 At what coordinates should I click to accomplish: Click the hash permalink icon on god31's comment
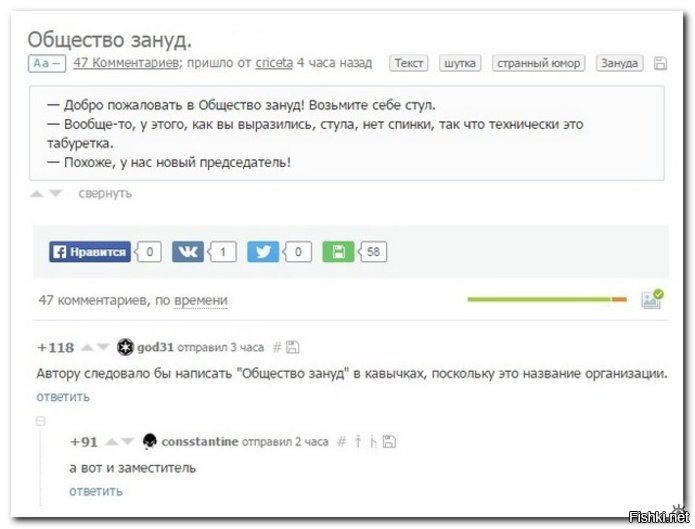click(x=277, y=348)
